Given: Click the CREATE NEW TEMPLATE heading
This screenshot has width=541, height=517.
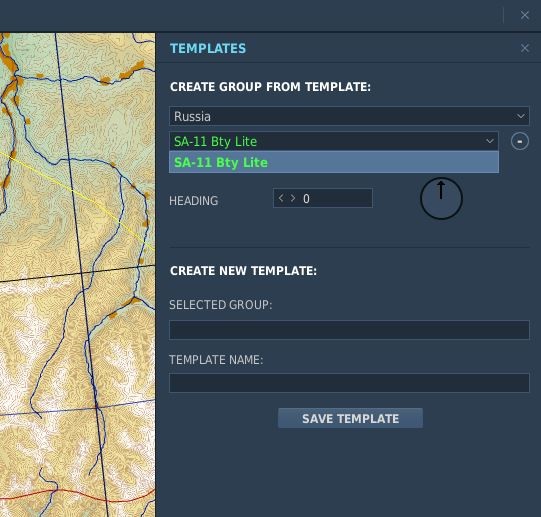Looking at the screenshot, I should tap(243, 271).
